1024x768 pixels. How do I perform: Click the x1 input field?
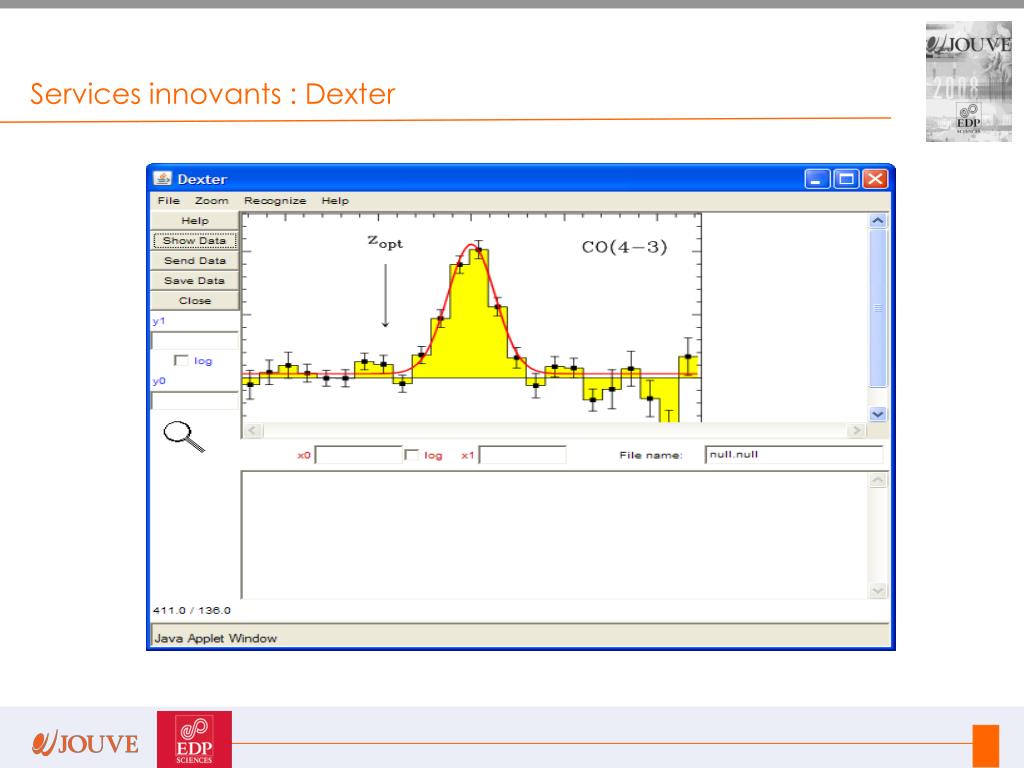coord(522,455)
